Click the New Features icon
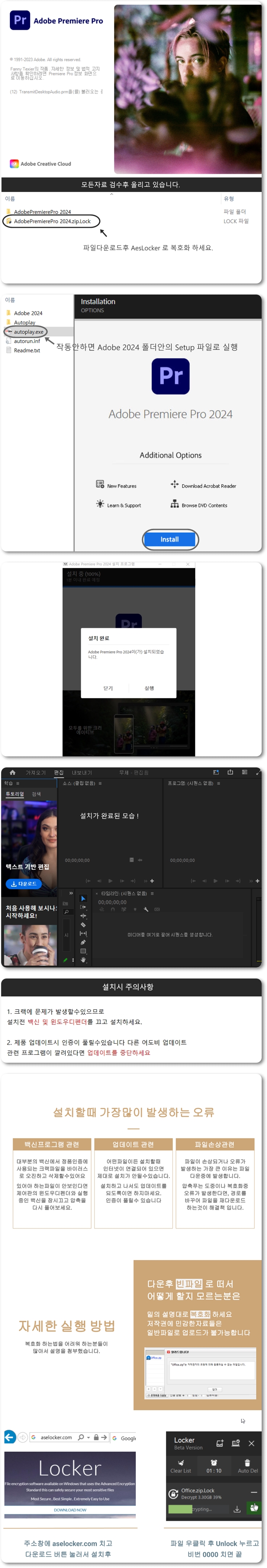This screenshot has height=1568, width=267. click(x=100, y=484)
